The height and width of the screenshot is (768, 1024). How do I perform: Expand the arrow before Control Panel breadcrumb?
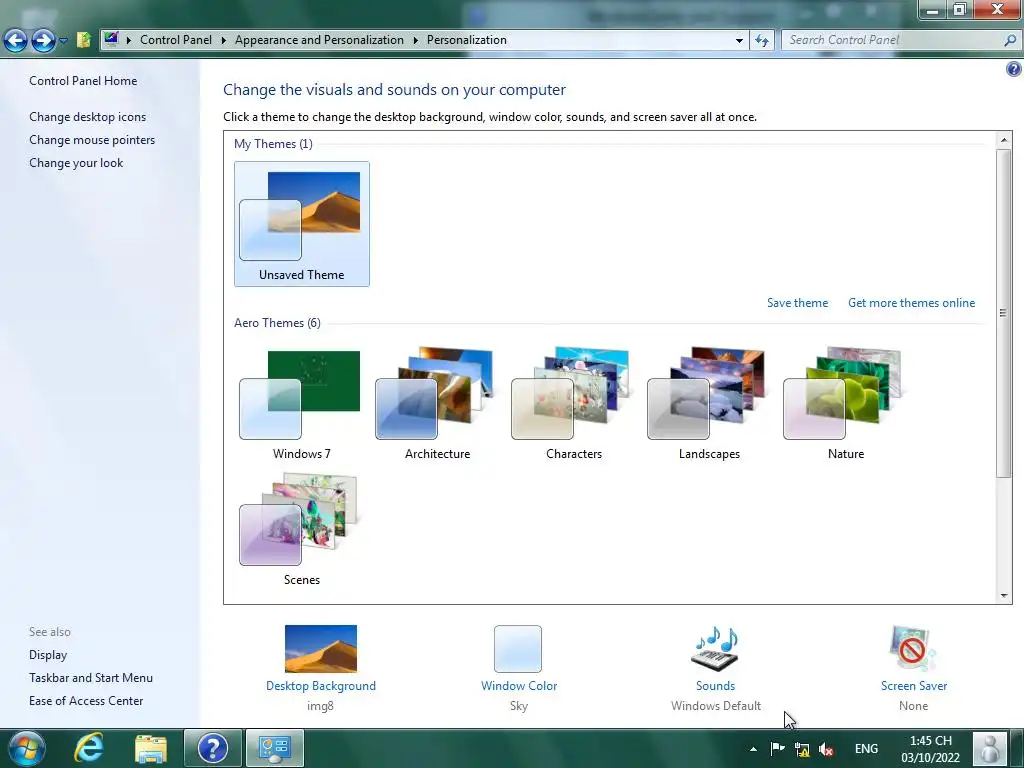[x=129, y=40]
